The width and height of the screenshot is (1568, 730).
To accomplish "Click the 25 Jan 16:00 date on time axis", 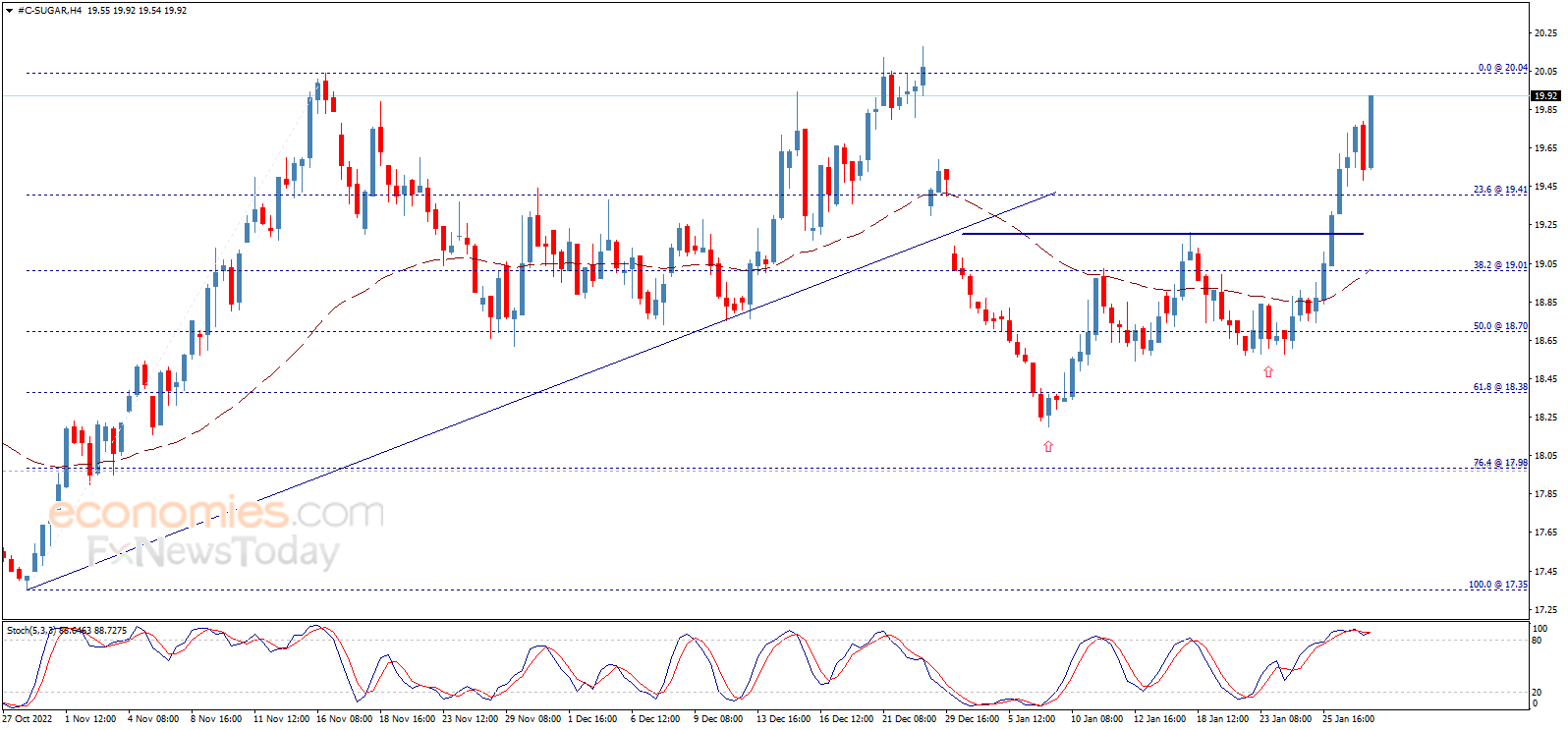I will click(x=1348, y=718).
